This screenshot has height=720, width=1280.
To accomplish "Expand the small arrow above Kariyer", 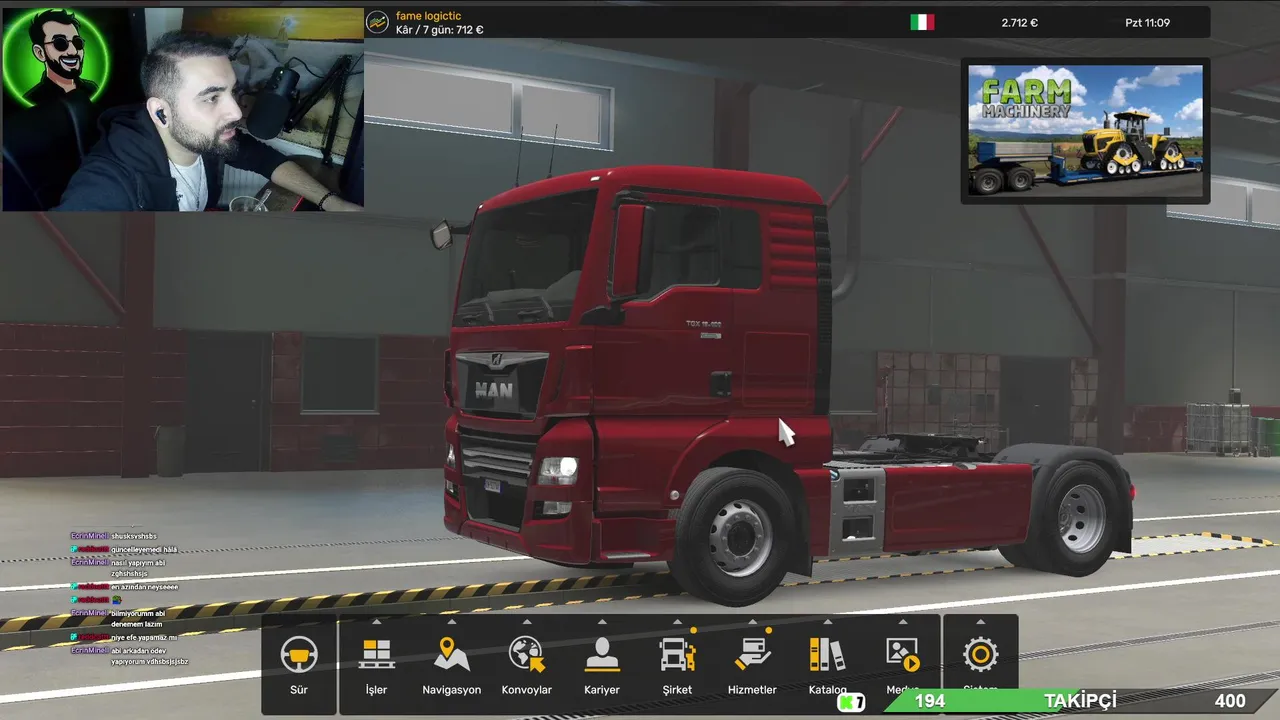I will point(602,622).
